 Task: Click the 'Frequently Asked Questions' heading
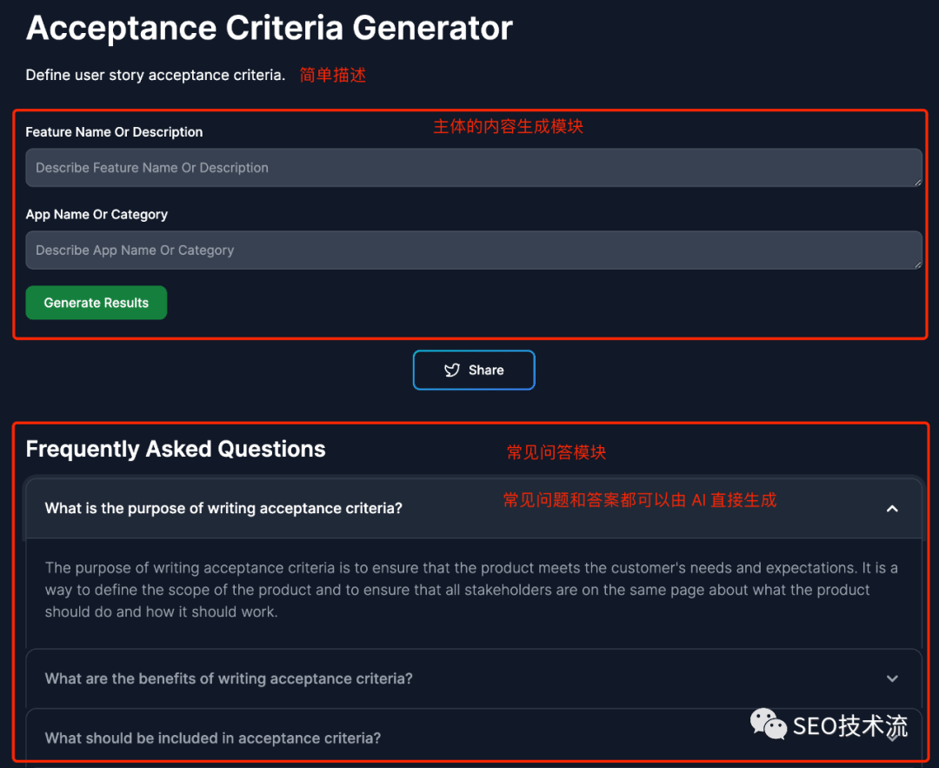175,450
